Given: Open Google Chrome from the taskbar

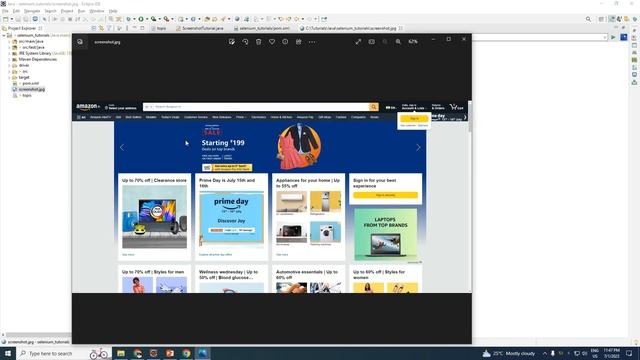Looking at the screenshot, I should click(x=187, y=353).
